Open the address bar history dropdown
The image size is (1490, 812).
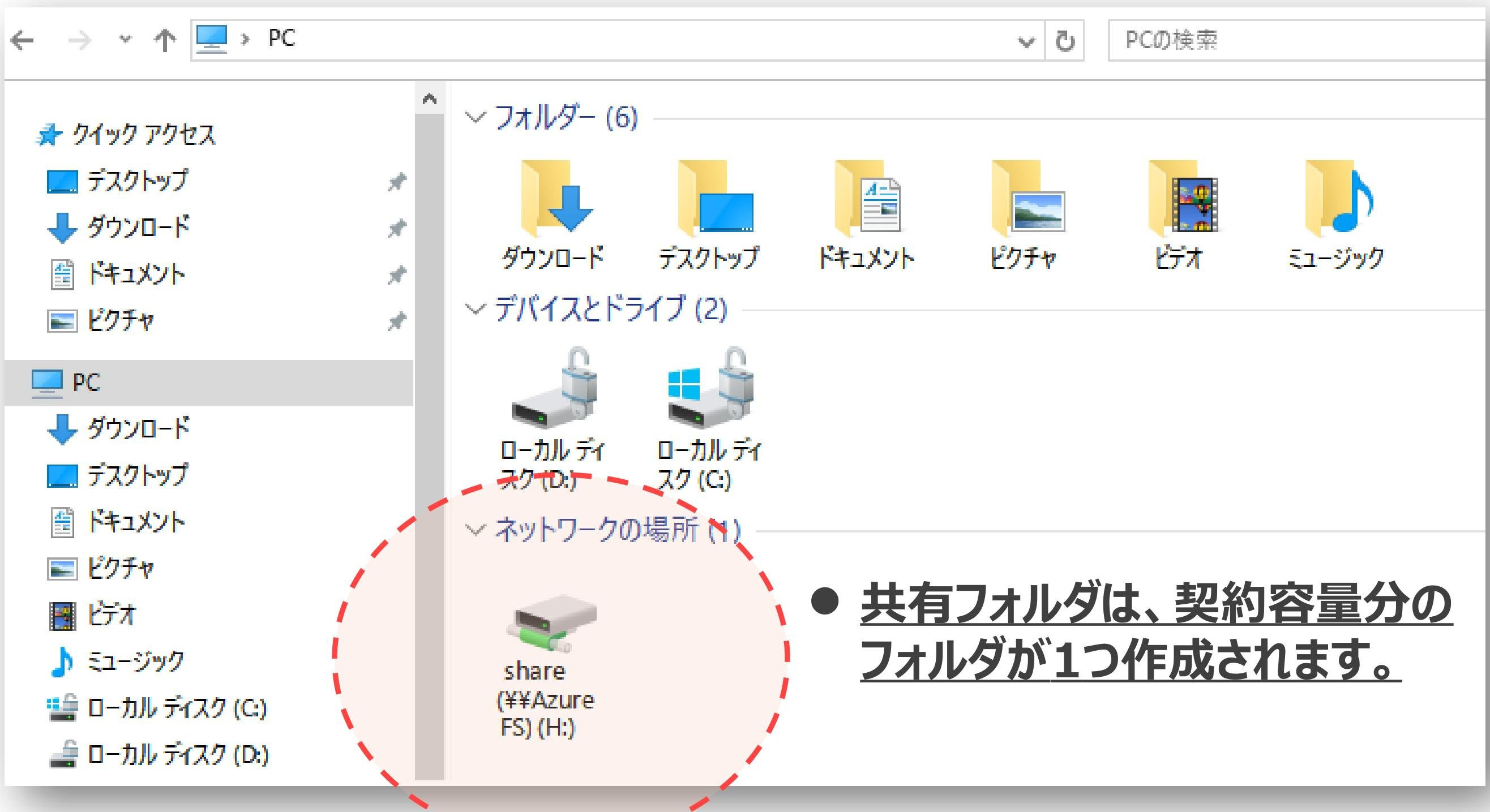1026,42
